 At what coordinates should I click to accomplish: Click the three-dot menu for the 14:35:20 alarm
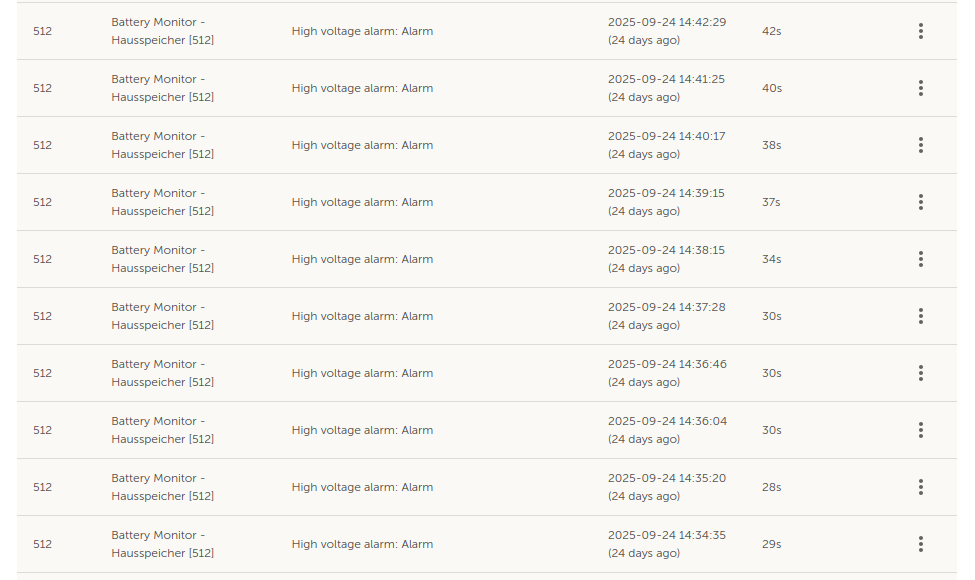(x=920, y=487)
